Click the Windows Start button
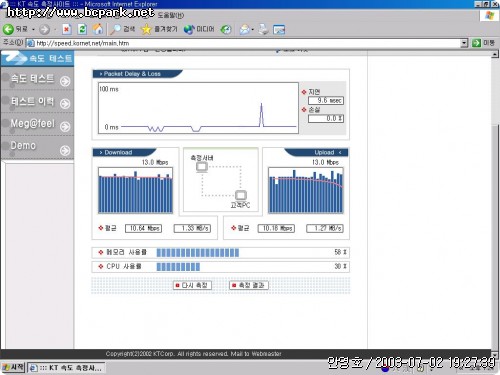Viewport: 500px width, 375px height. click(13, 367)
